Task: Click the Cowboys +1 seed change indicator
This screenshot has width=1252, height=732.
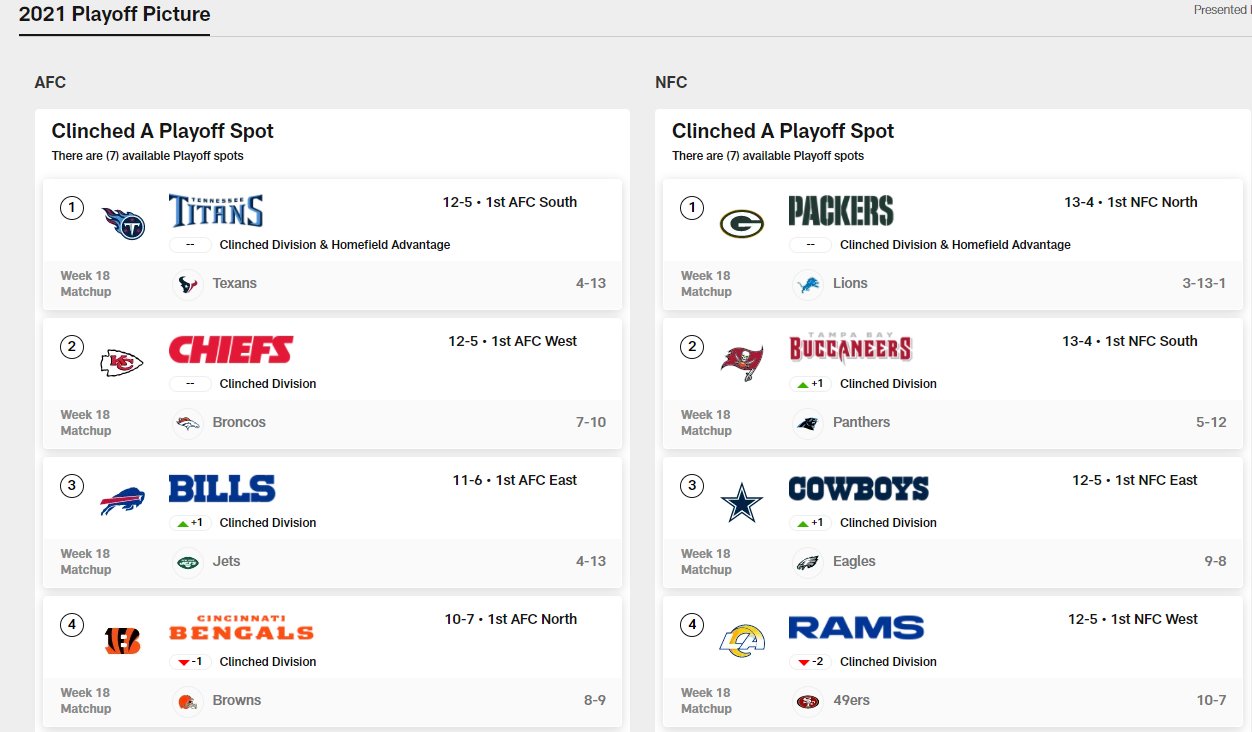Action: 809,523
